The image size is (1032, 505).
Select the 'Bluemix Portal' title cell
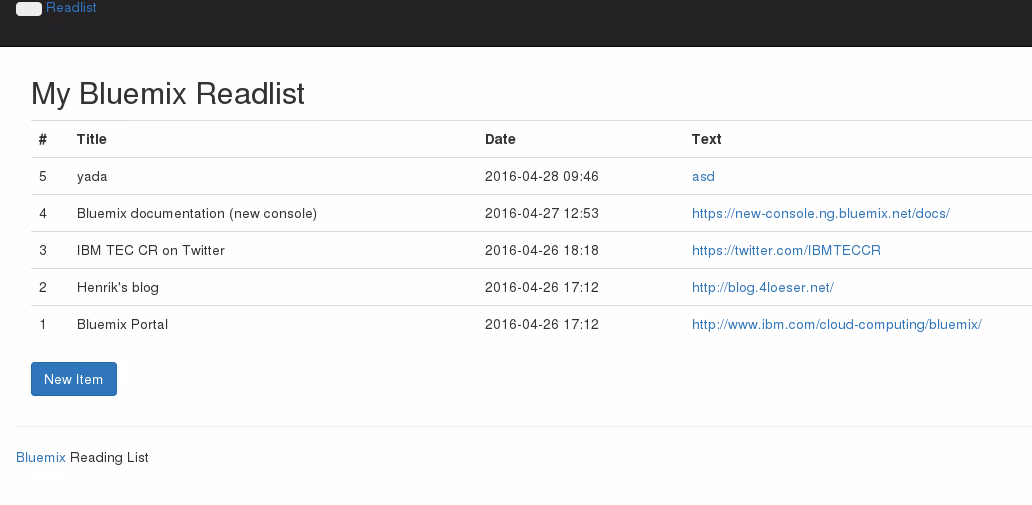pos(122,324)
